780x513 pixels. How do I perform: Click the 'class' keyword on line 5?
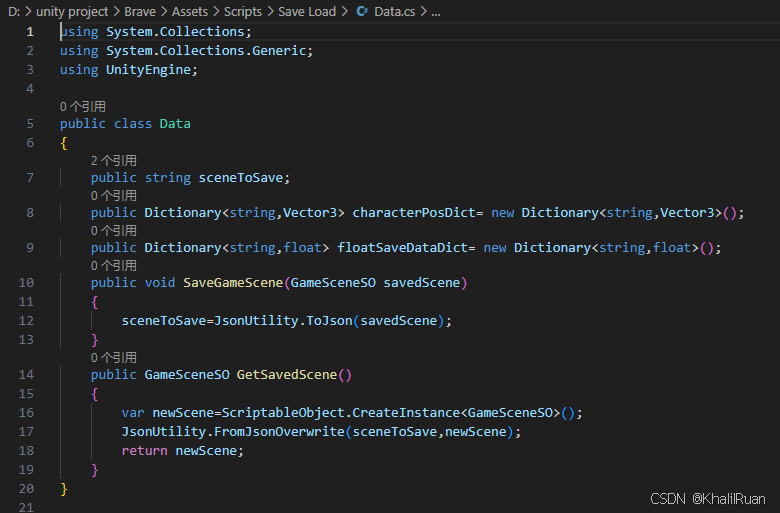133,124
